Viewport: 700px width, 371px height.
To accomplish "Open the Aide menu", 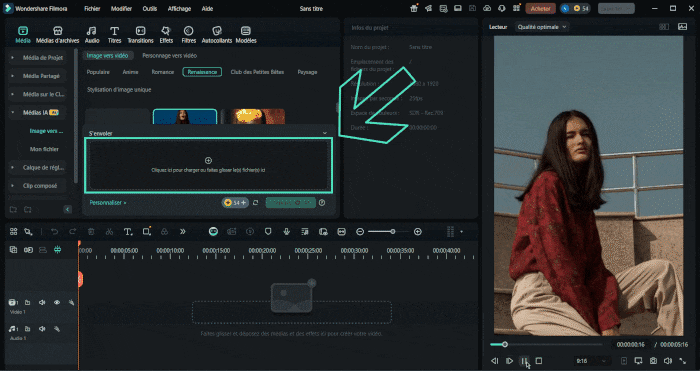I will pyautogui.click(x=207, y=8).
